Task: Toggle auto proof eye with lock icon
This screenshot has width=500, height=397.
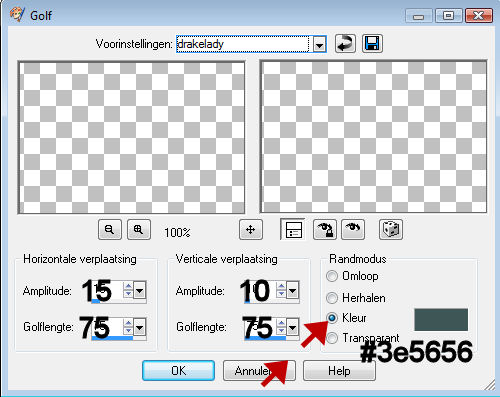Action: (325, 229)
